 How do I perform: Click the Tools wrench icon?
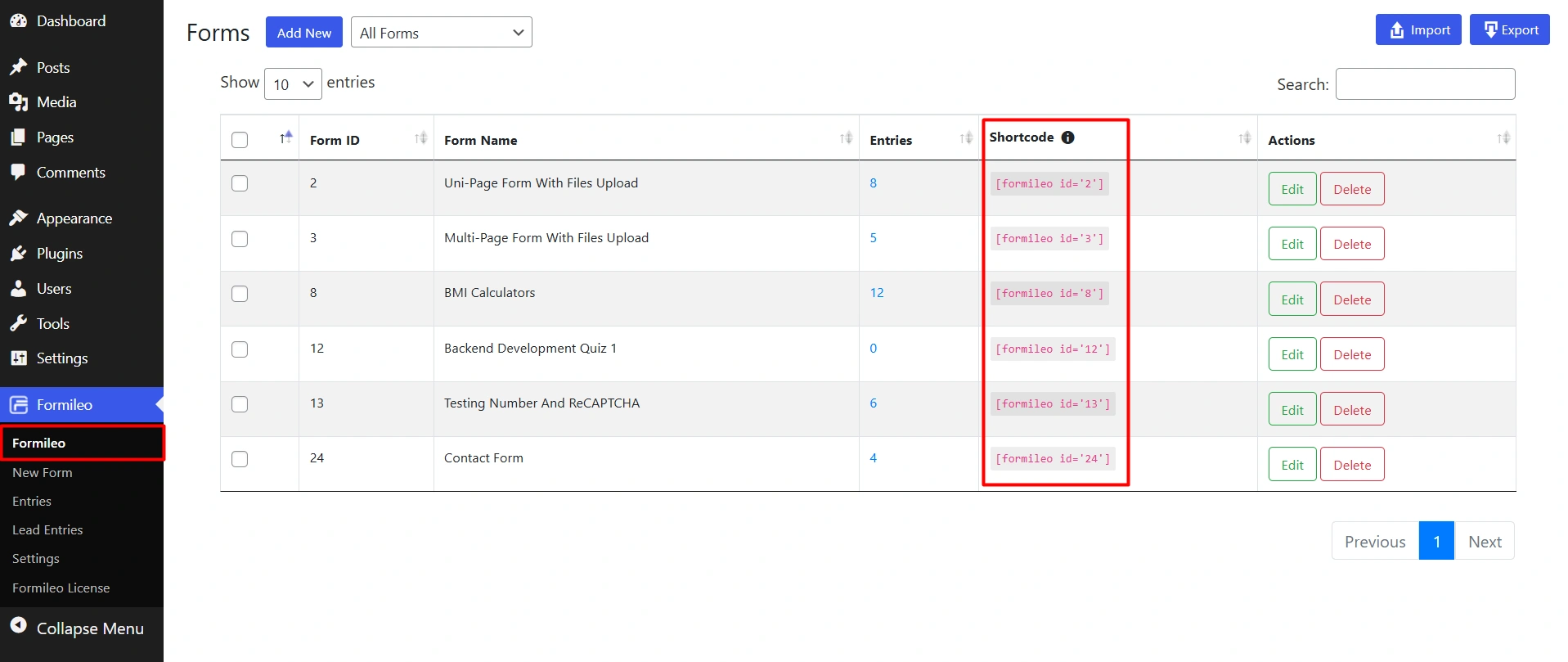point(18,324)
